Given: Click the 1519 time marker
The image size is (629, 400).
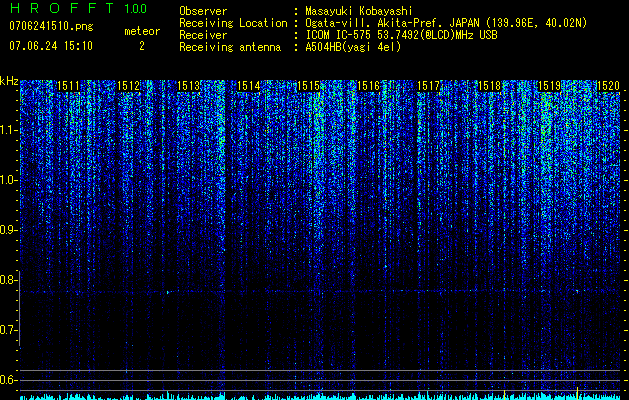Looking at the screenshot, I should (x=549, y=86).
